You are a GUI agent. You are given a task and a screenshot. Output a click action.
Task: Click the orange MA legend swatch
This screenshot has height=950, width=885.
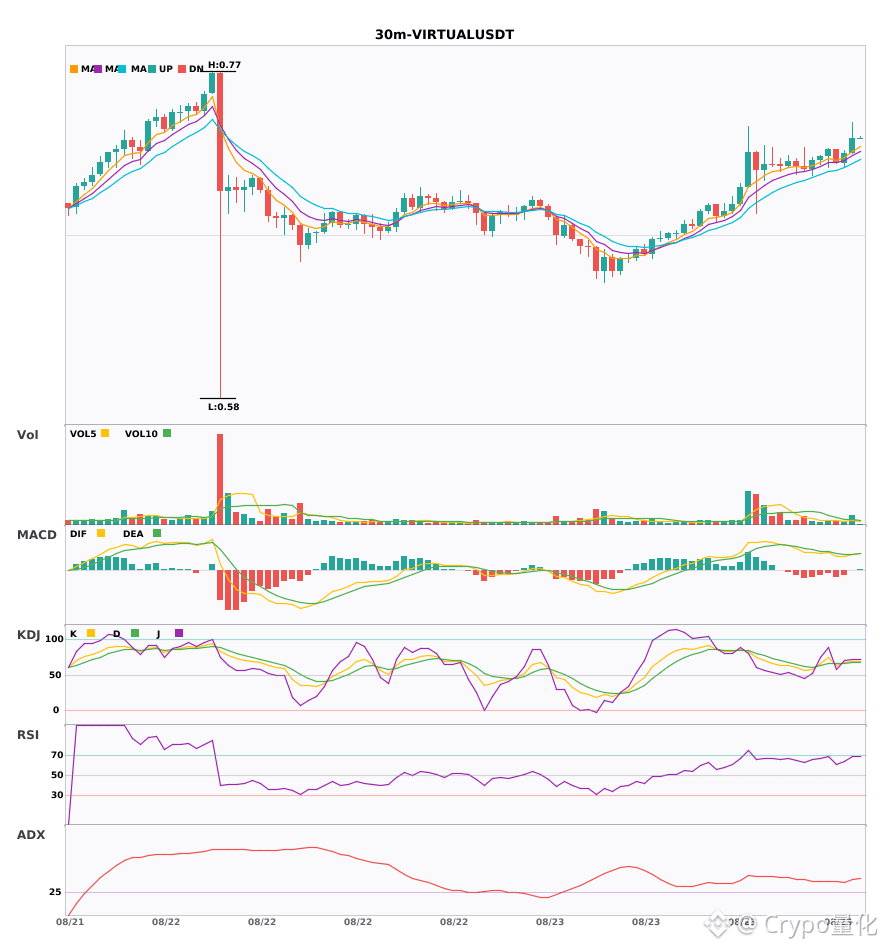[74, 69]
